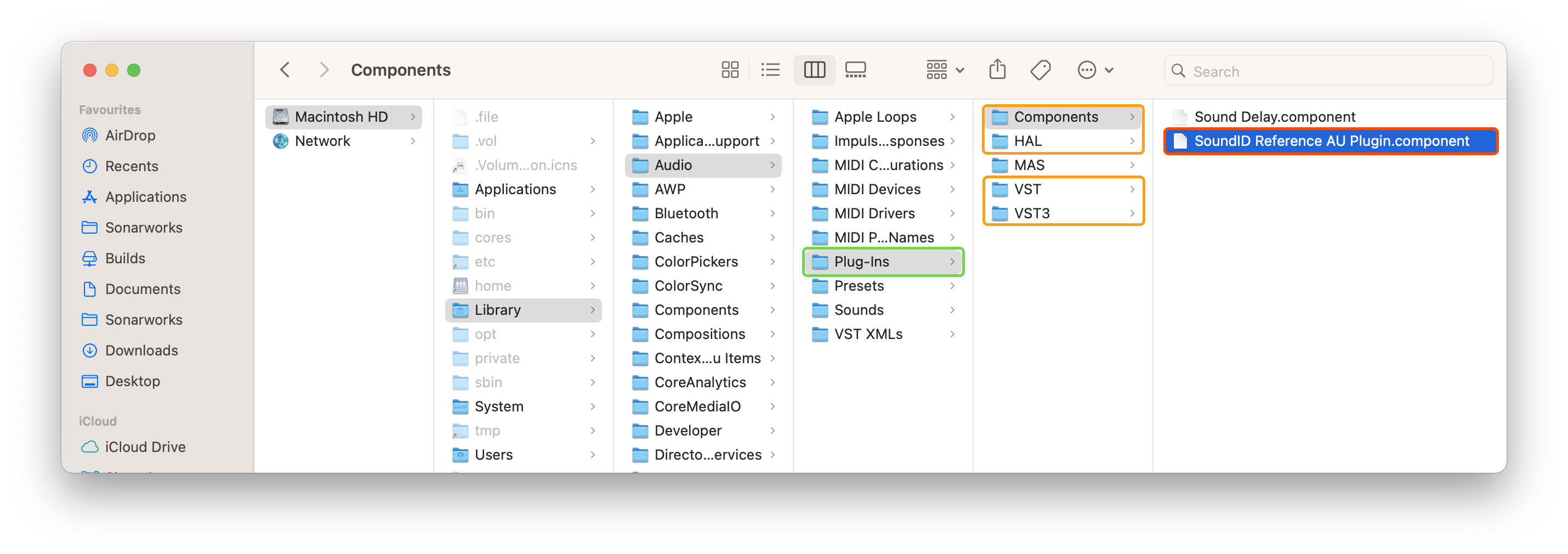Switch to icon grid view

[730, 70]
